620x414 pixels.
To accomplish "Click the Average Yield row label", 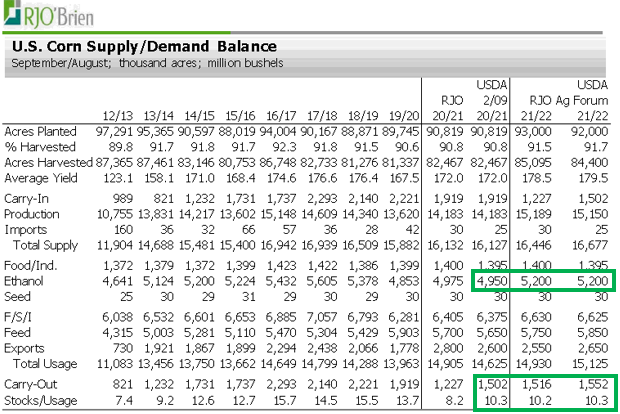I will pos(38,176).
